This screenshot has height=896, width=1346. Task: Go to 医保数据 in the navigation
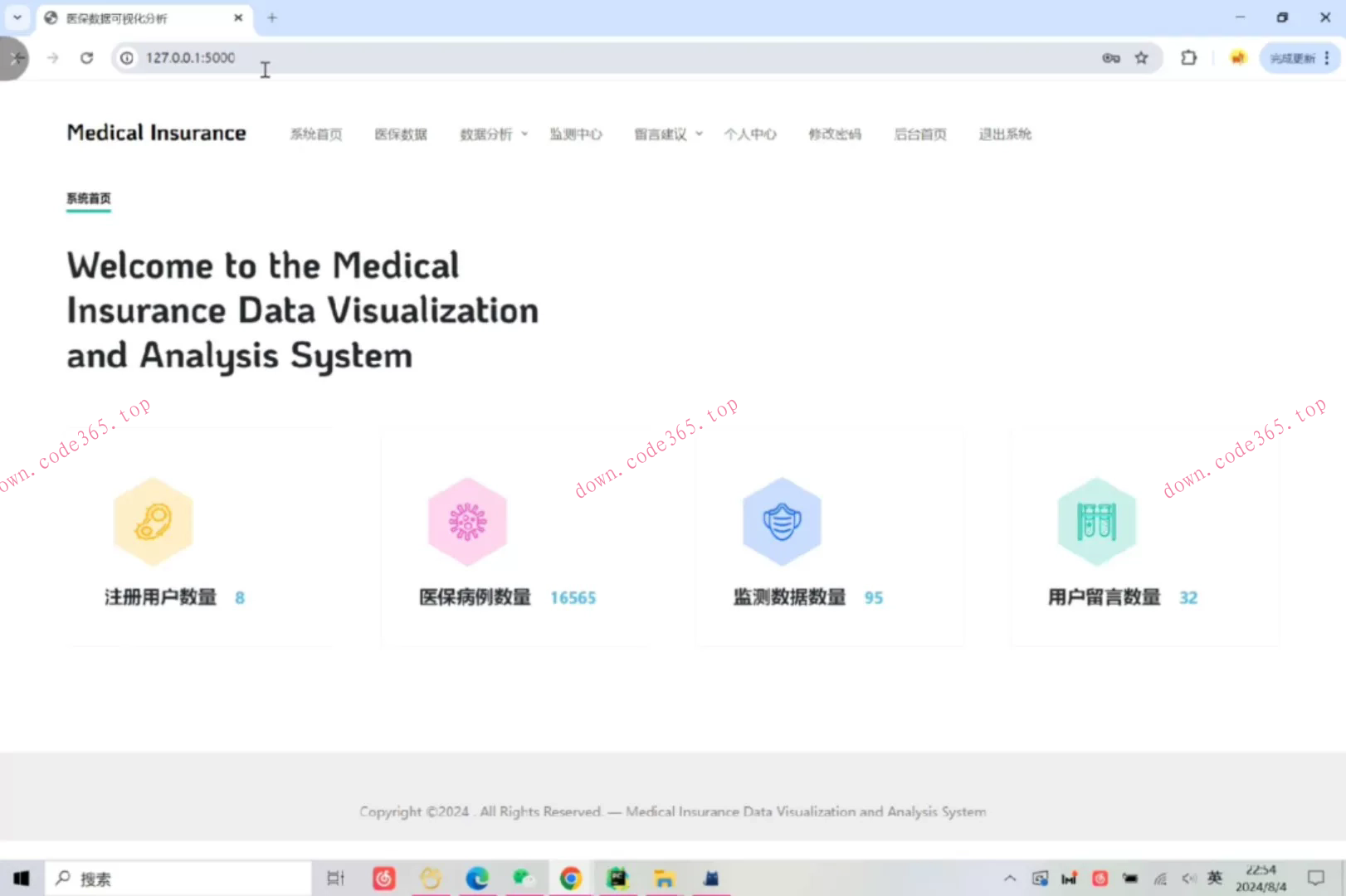point(401,134)
